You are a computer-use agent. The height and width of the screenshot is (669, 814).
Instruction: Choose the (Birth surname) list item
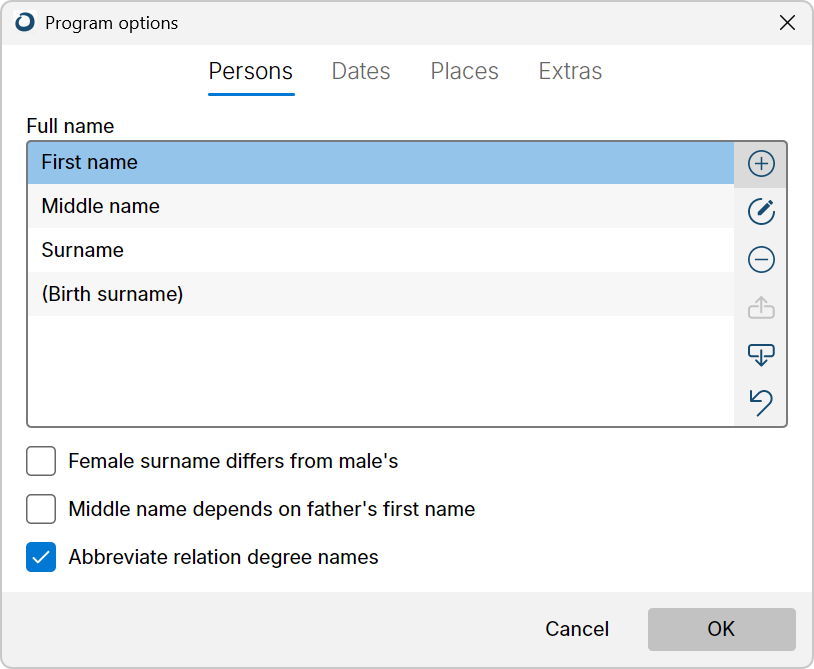[381, 294]
